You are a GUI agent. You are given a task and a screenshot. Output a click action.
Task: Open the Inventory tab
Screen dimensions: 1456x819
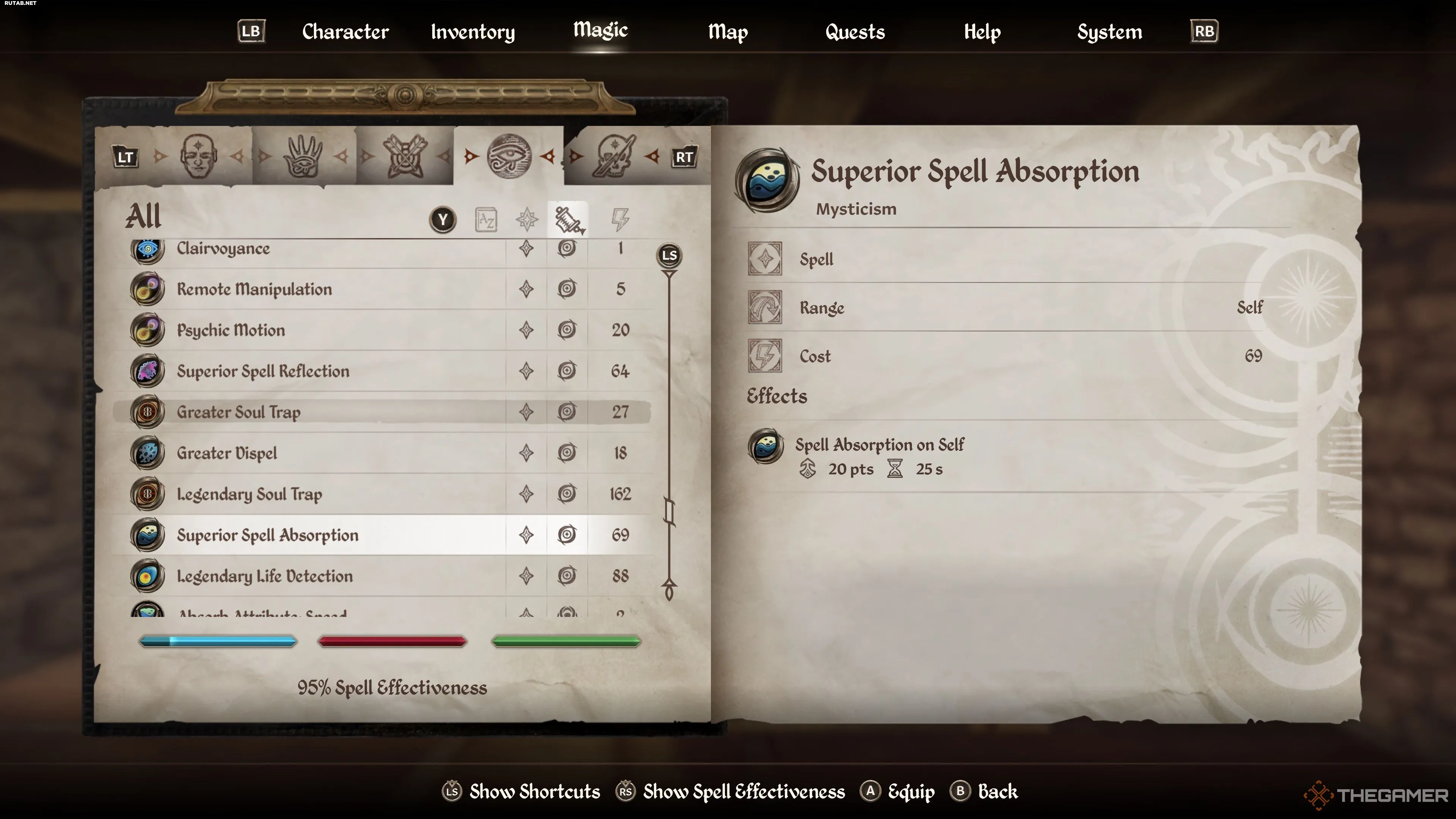[x=473, y=31]
